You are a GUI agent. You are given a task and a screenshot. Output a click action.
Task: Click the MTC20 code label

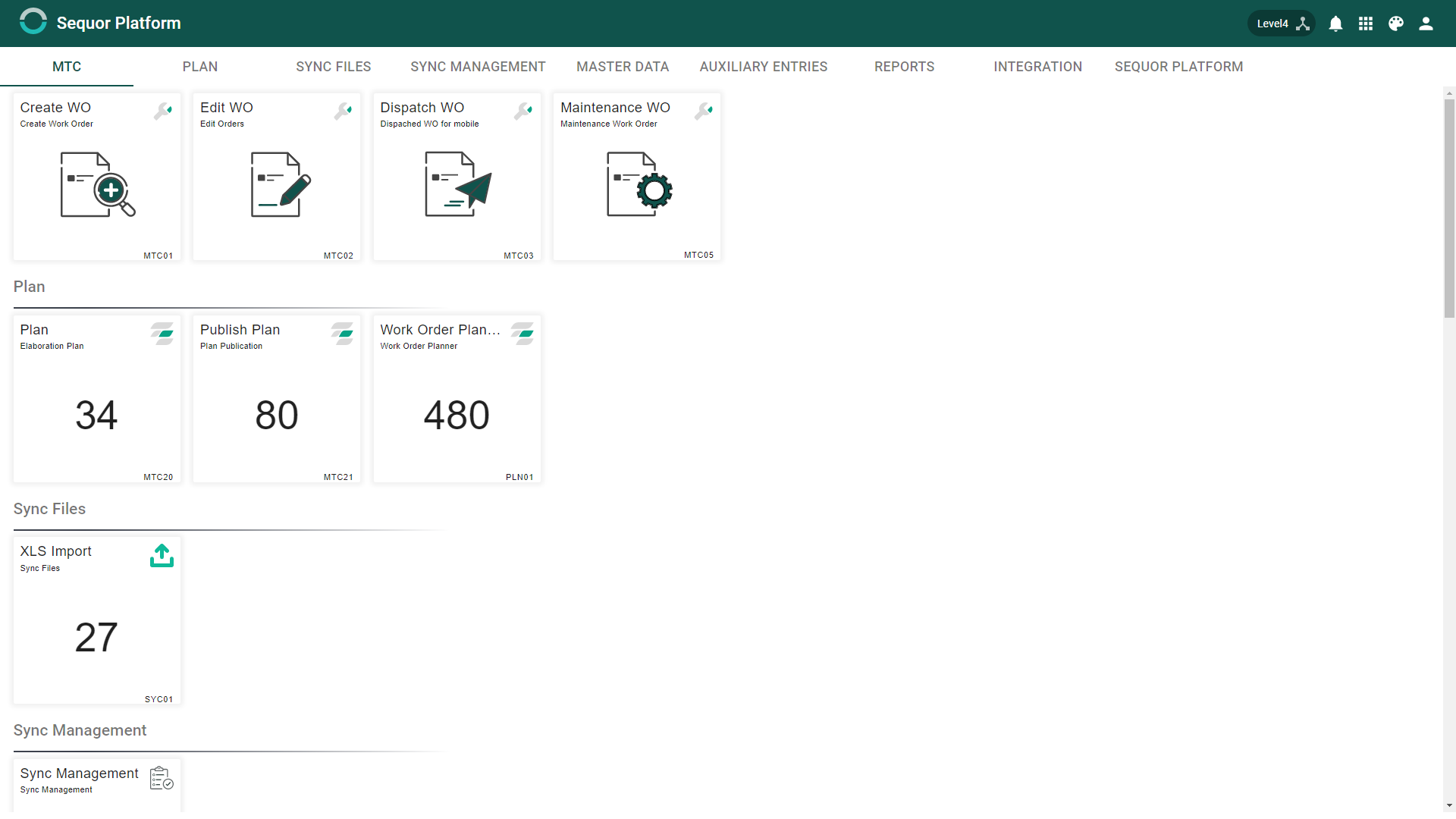point(158,478)
